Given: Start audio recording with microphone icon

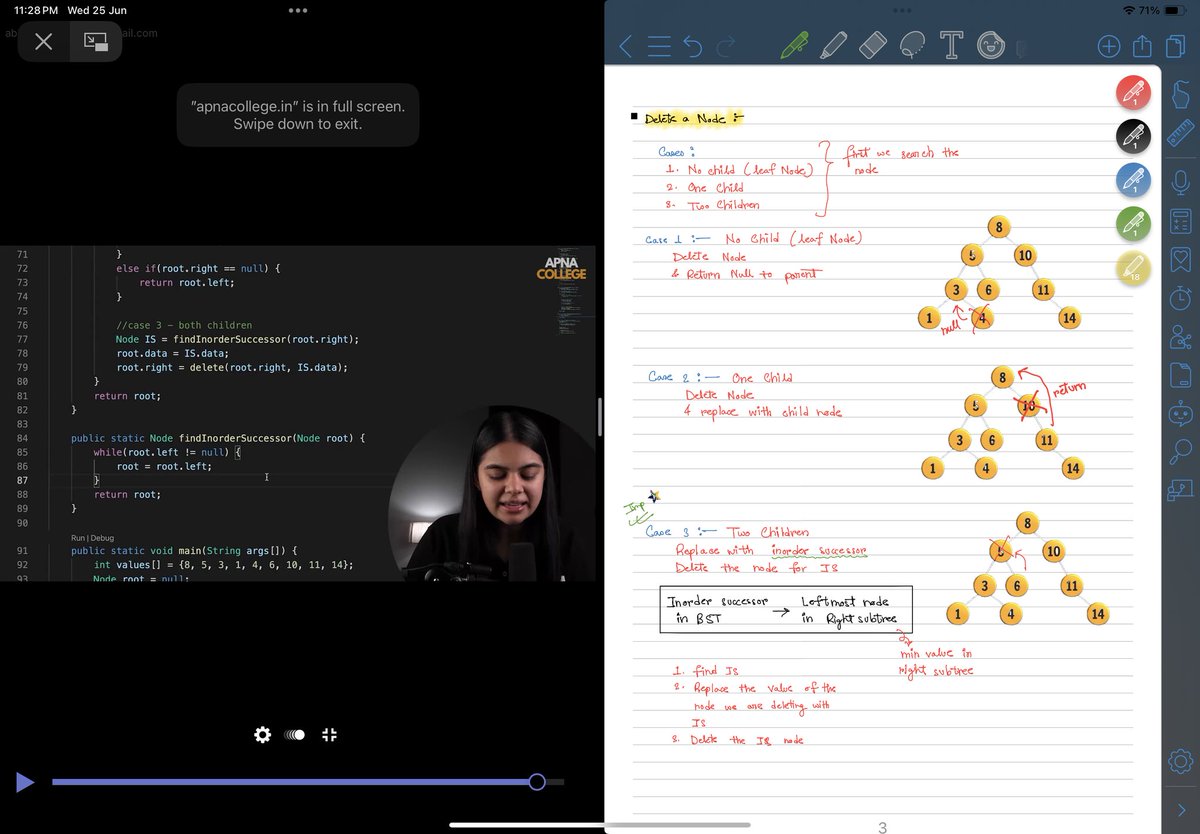Looking at the screenshot, I should [1180, 181].
